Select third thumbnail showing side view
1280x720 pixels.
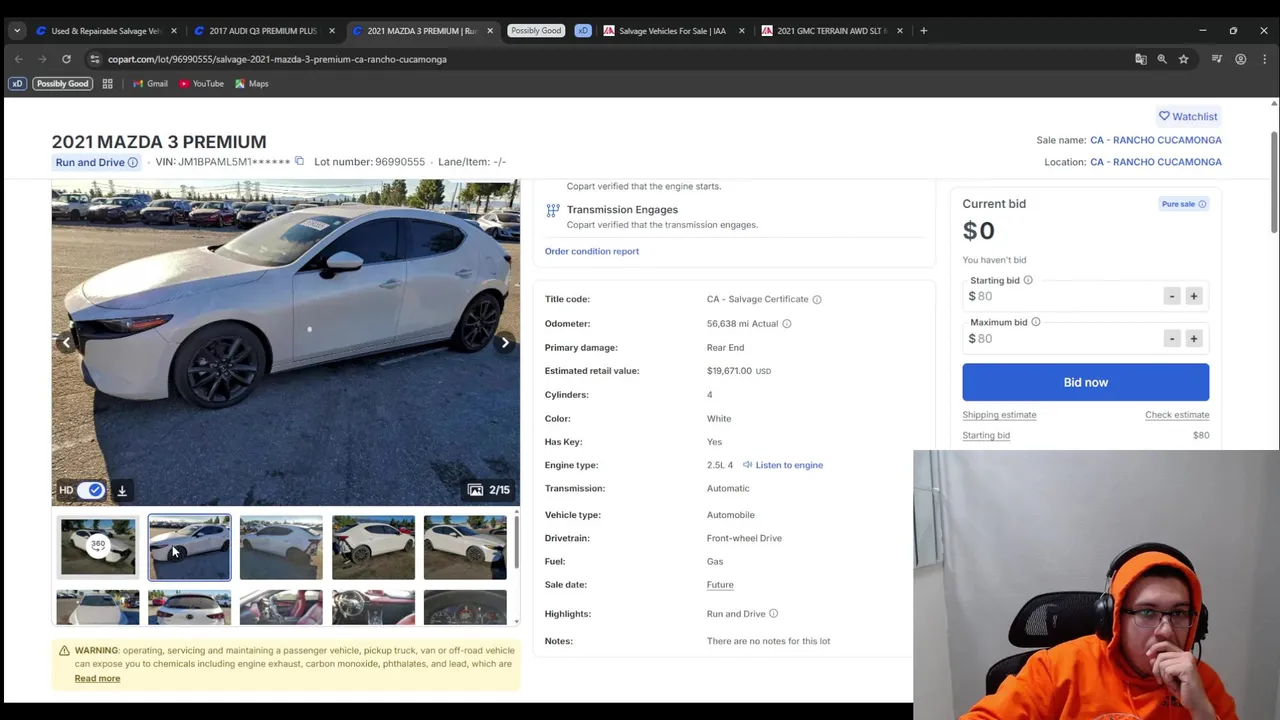tap(281, 547)
